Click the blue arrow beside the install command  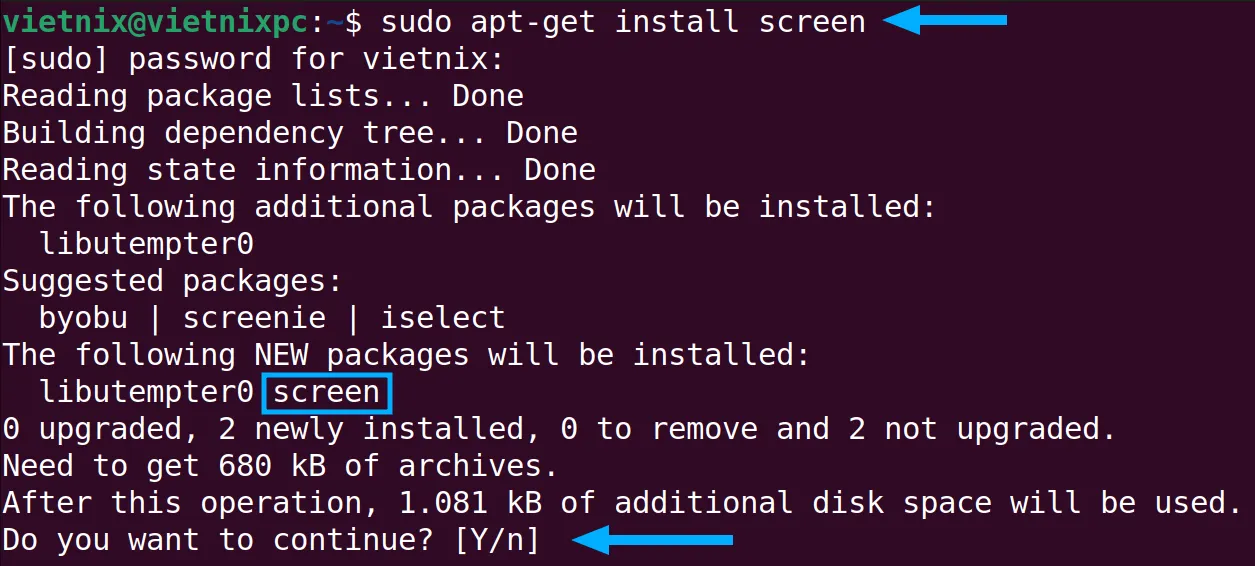(x=944, y=19)
